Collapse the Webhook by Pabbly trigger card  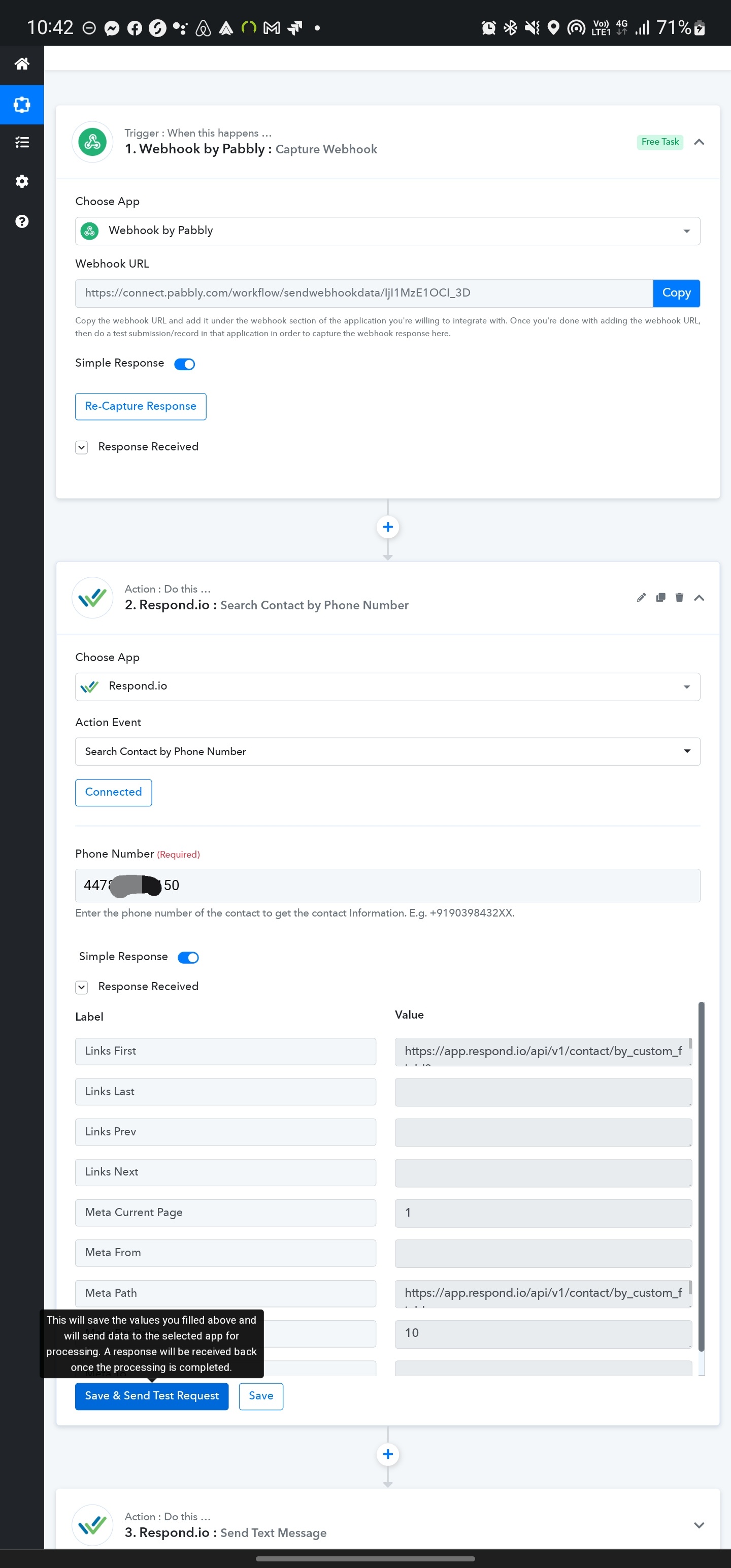click(x=700, y=142)
